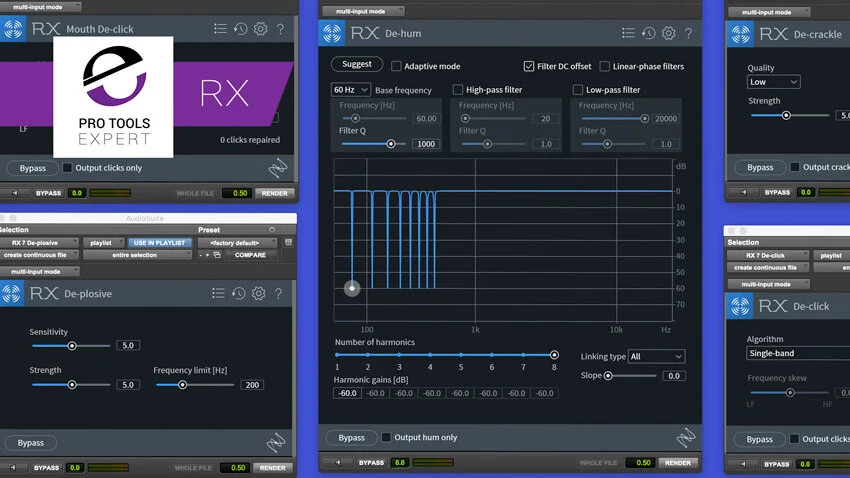Open settings gear in De-hum header
The image size is (850, 478).
(668, 33)
